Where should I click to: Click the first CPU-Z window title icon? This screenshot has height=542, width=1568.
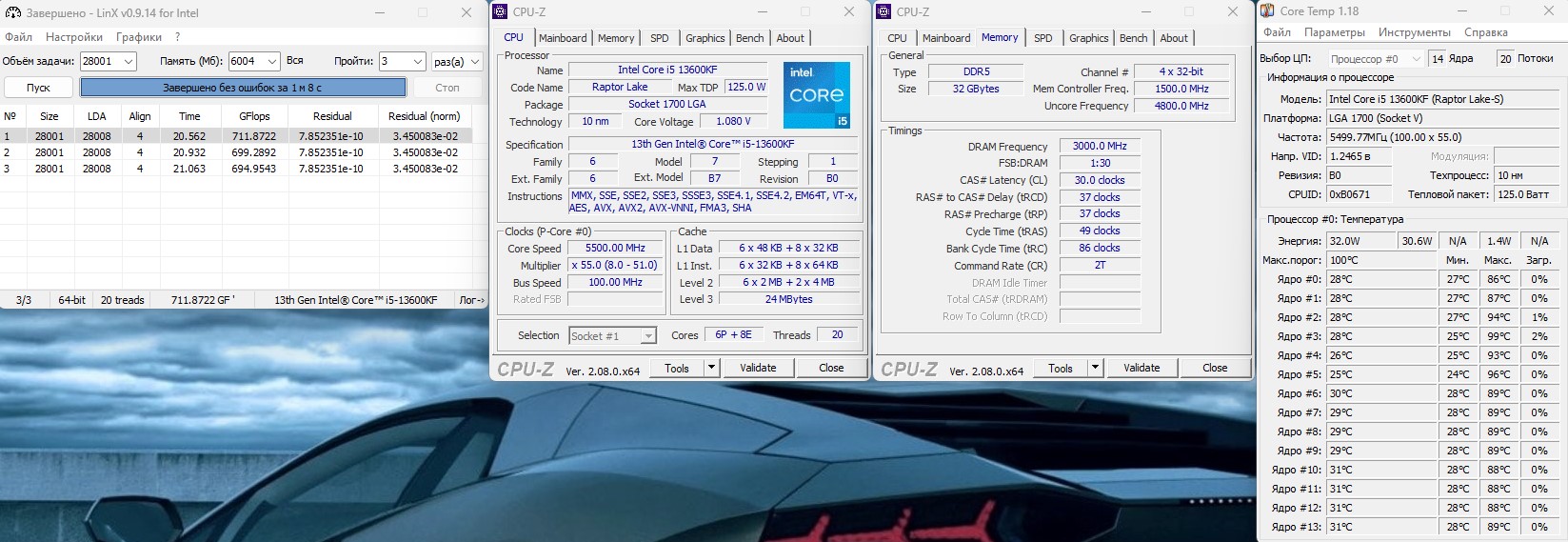coord(501,12)
